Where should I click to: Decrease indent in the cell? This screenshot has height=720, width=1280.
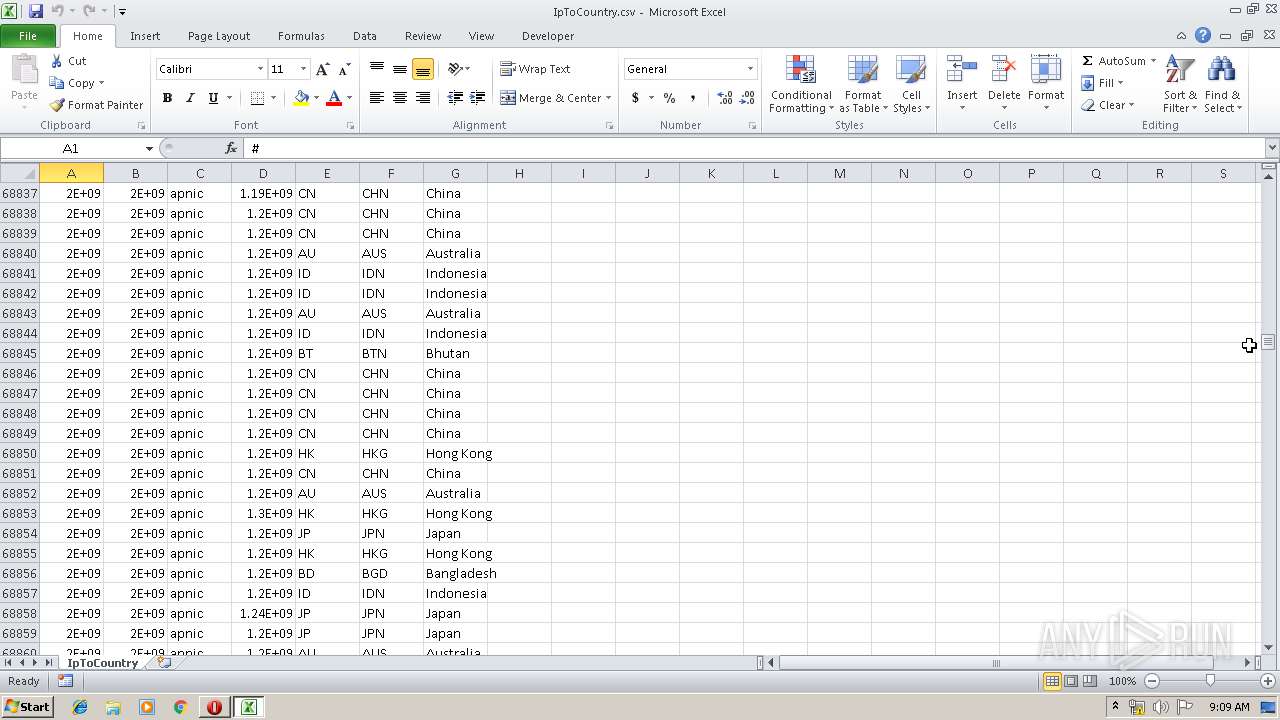tap(455, 98)
